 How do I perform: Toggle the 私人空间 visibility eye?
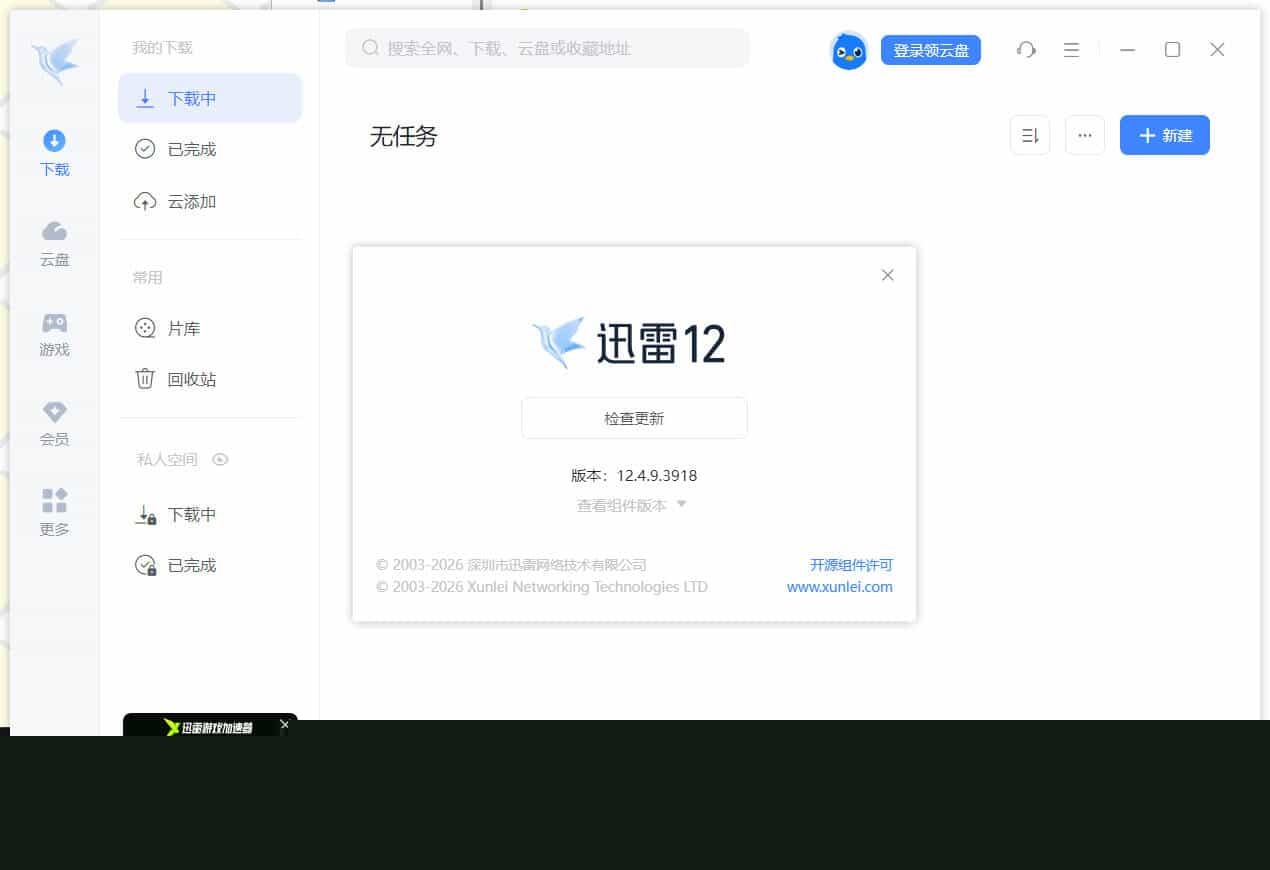[x=220, y=459]
